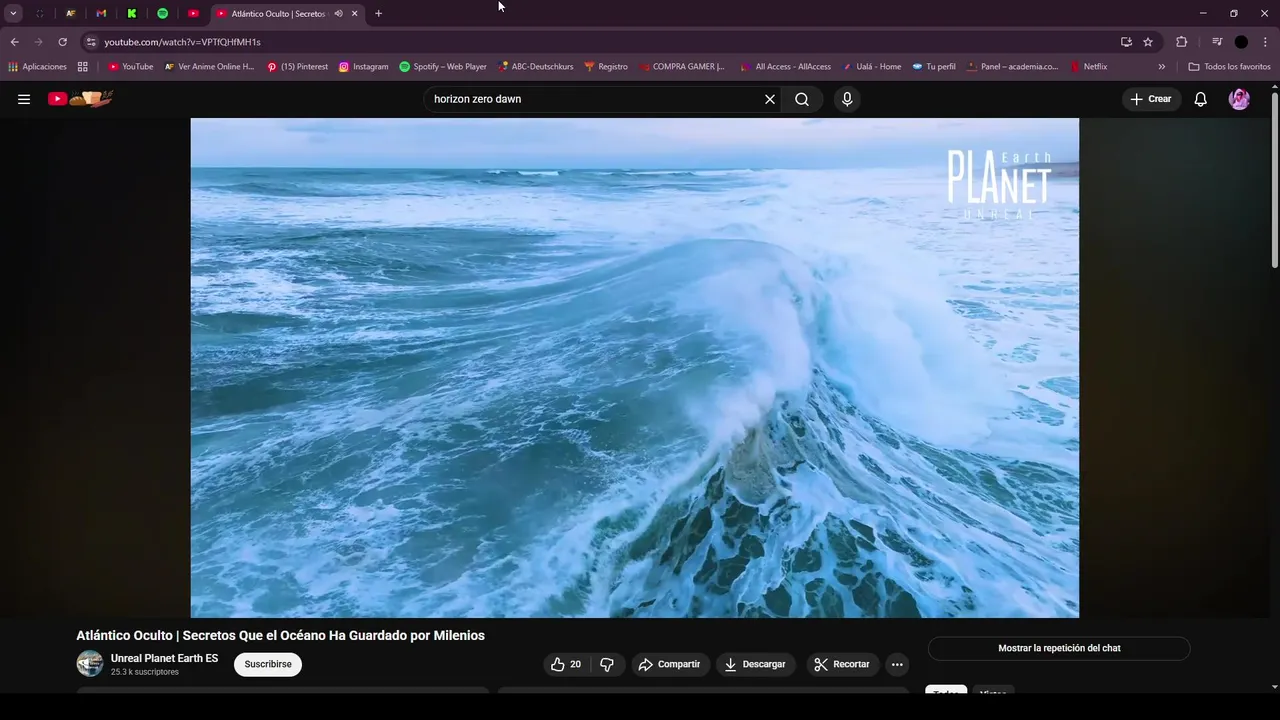Viewport: 1280px width, 720px height.
Task: Open the Instagram bookmark
Action: click(x=363, y=67)
